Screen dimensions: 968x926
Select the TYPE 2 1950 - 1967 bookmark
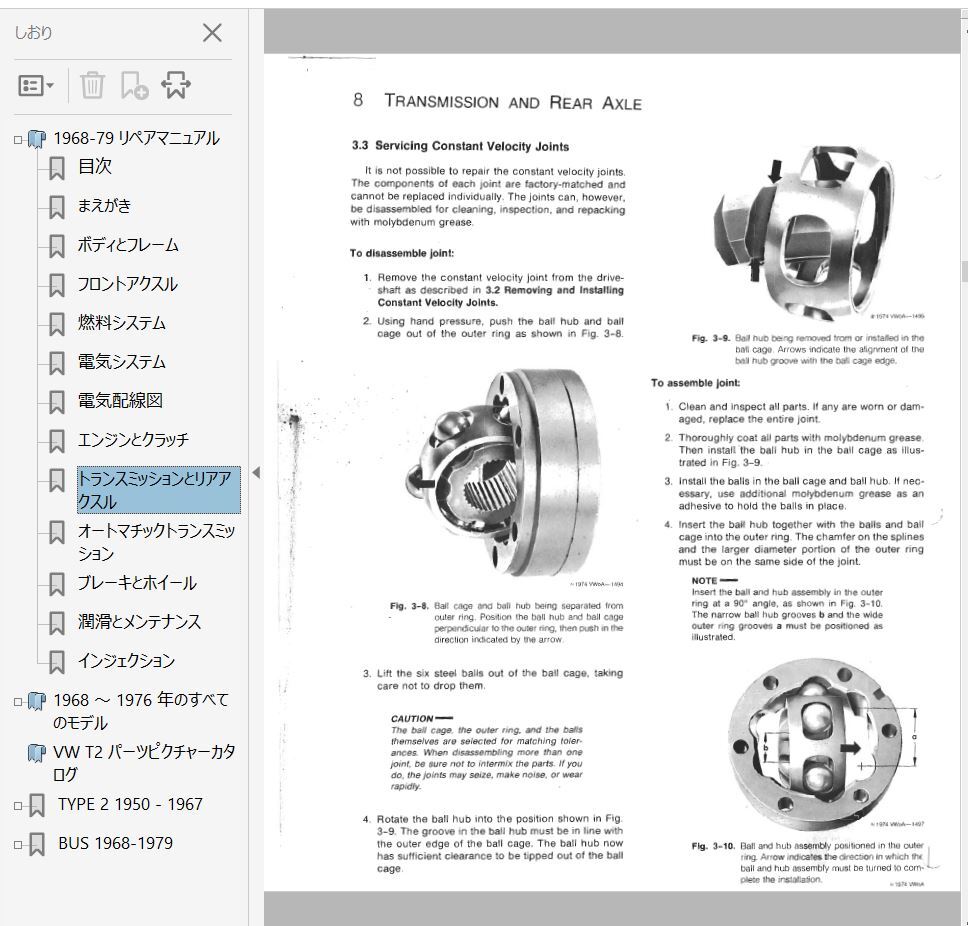click(x=130, y=804)
